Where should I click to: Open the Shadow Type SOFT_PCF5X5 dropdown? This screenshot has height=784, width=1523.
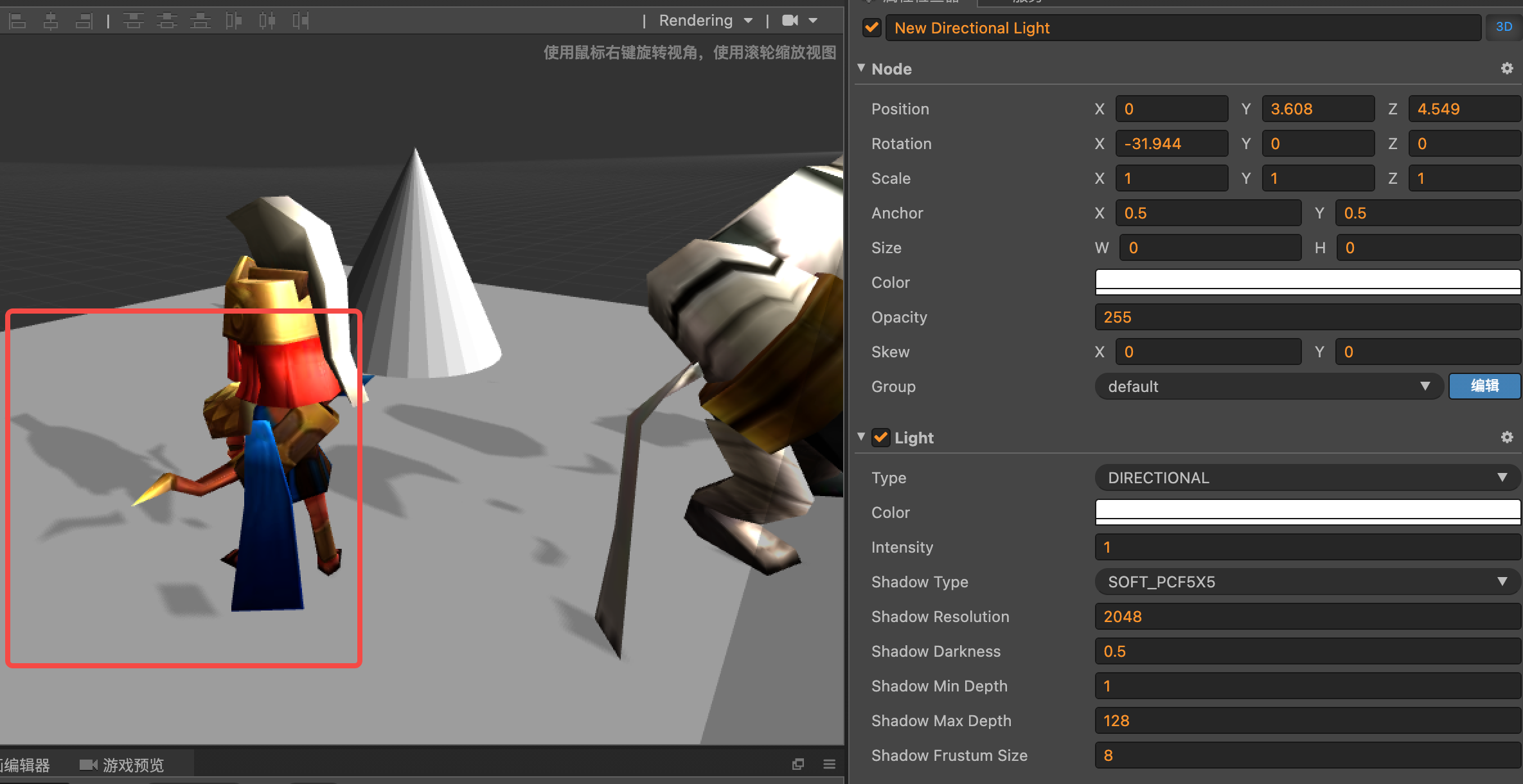(1307, 582)
